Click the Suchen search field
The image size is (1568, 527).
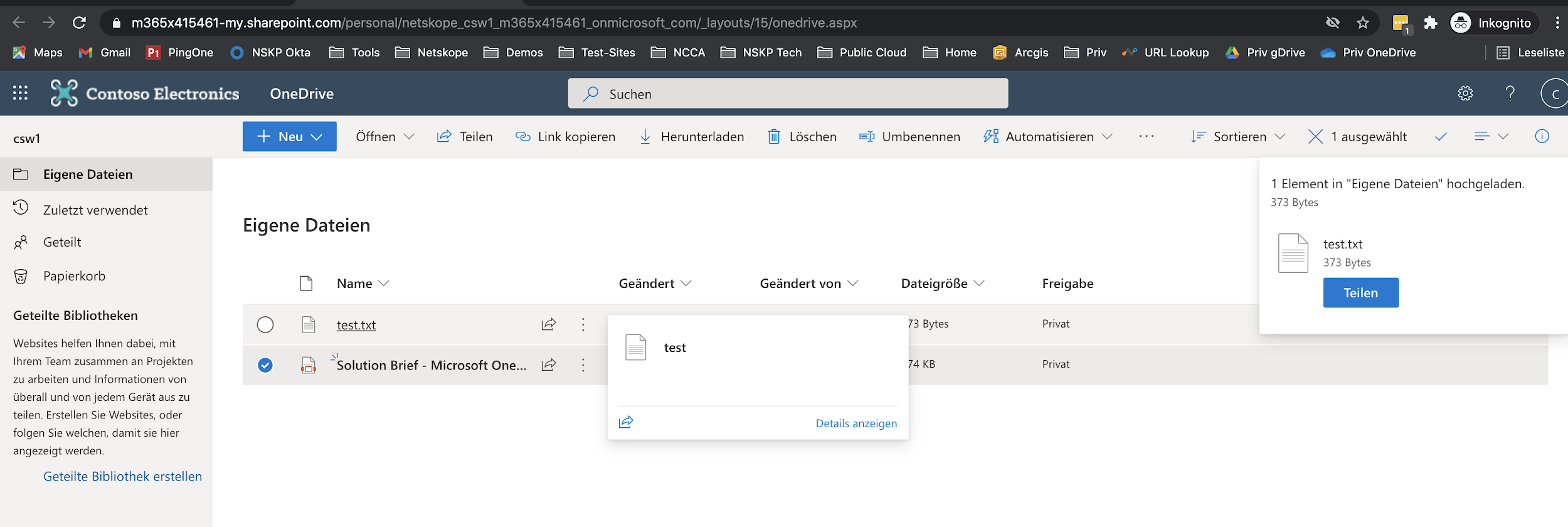click(788, 93)
